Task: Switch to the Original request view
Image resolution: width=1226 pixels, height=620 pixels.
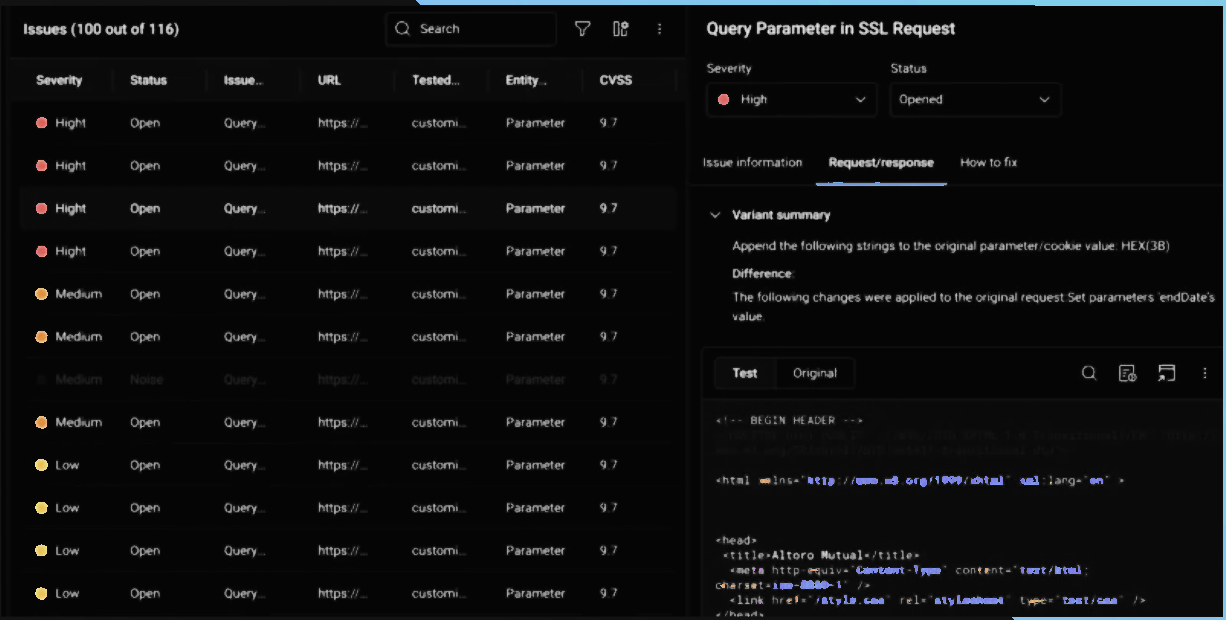Action: [815, 373]
